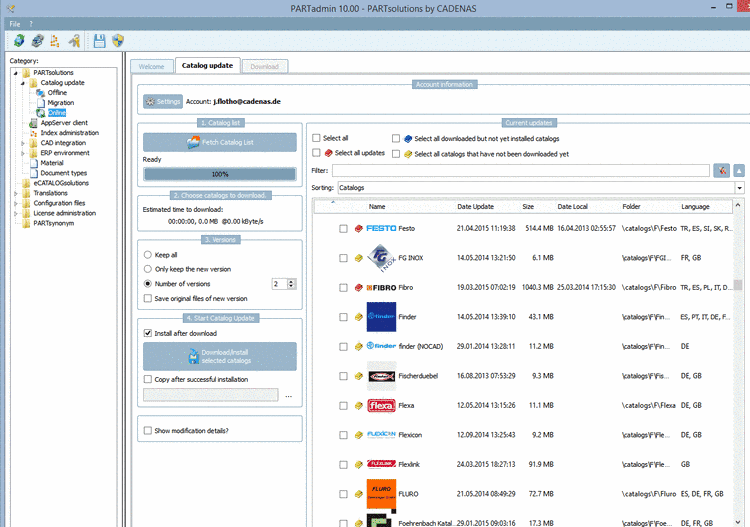The height and width of the screenshot is (527, 750).
Task: Check Show modification details
Action: pos(148,430)
